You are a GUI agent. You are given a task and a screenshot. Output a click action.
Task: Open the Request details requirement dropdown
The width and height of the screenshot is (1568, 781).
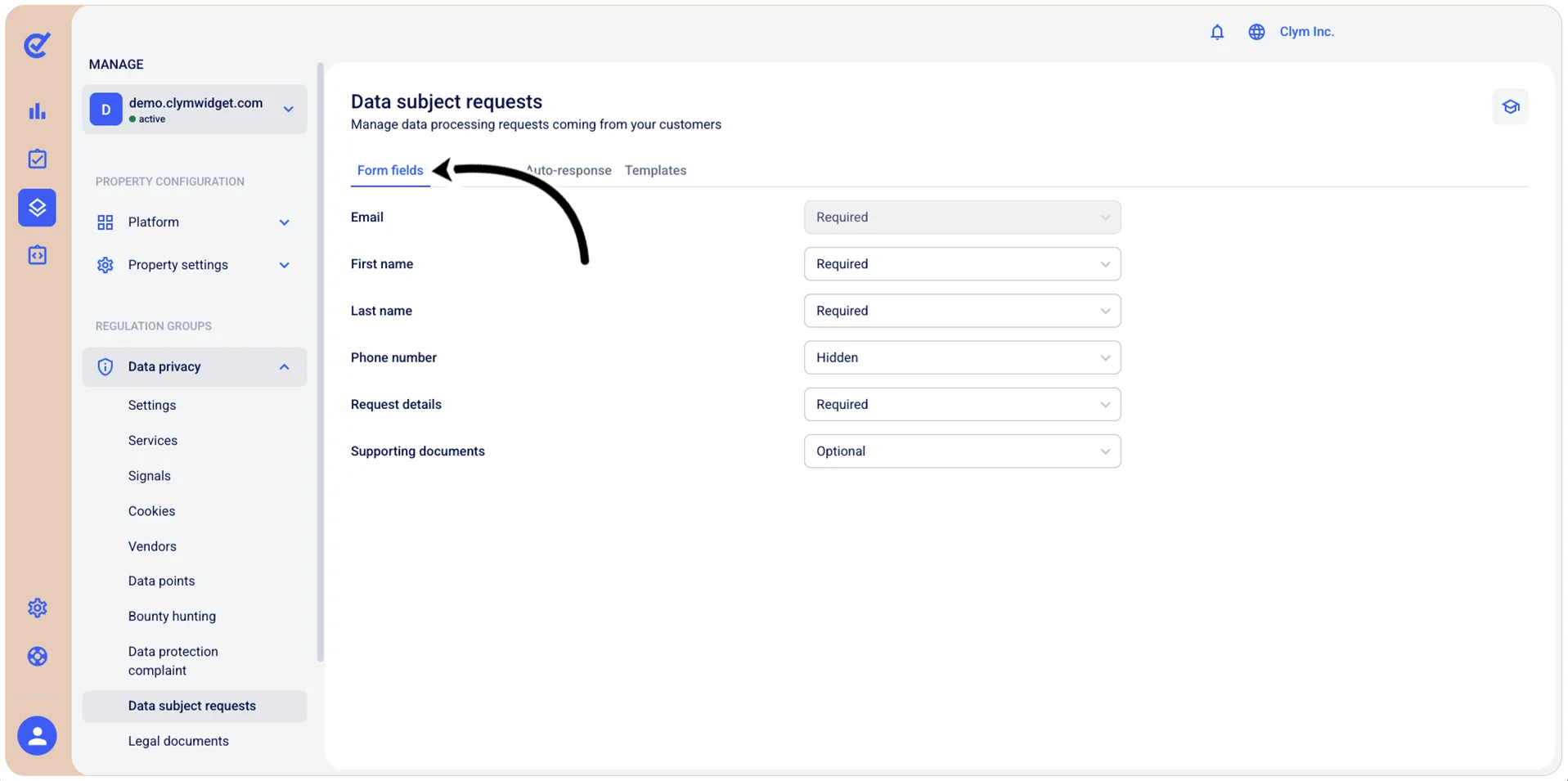[x=962, y=404]
